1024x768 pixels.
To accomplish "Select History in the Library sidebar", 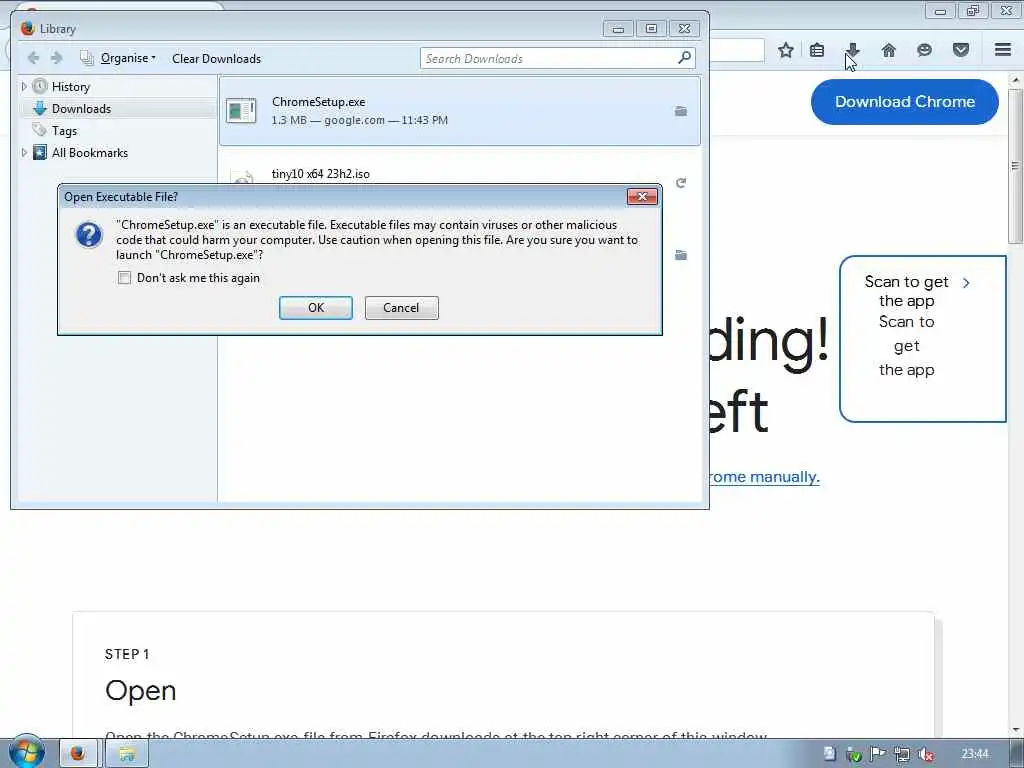I will tap(71, 87).
